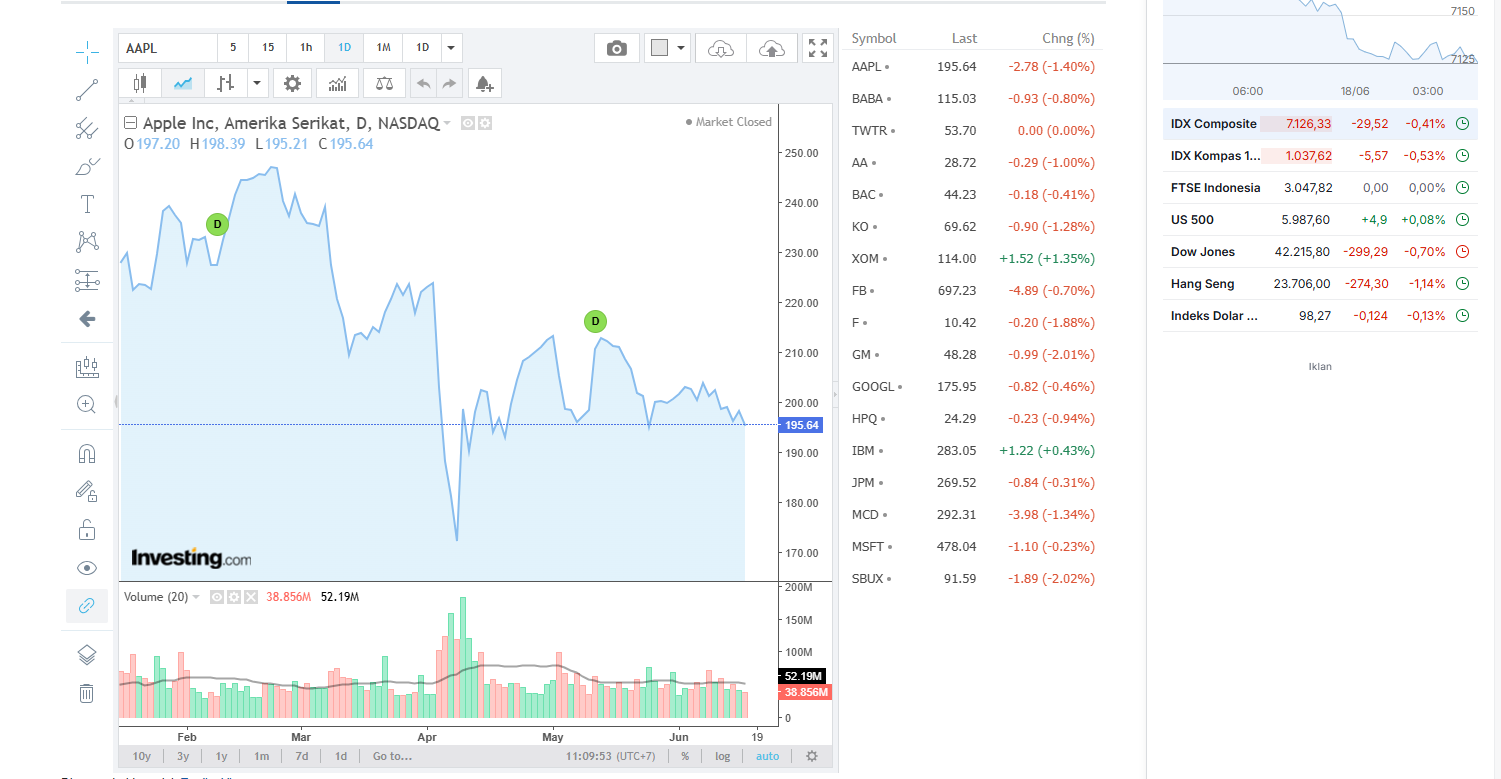The width and height of the screenshot is (1501, 779).
Task: Open chart properties gear in top toolbar
Action: click(x=292, y=83)
